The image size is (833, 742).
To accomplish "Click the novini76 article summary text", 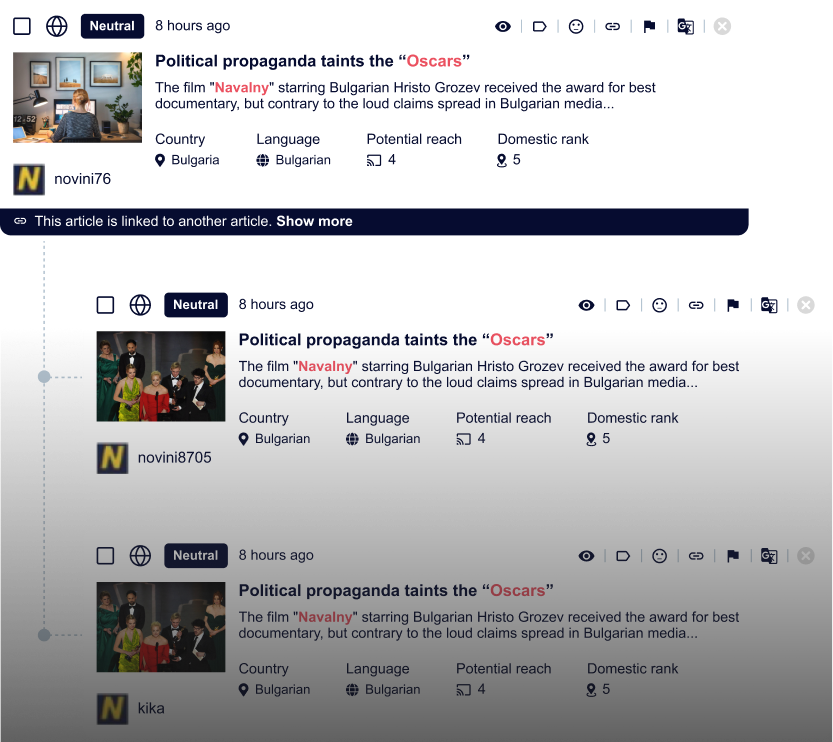I will [x=405, y=96].
